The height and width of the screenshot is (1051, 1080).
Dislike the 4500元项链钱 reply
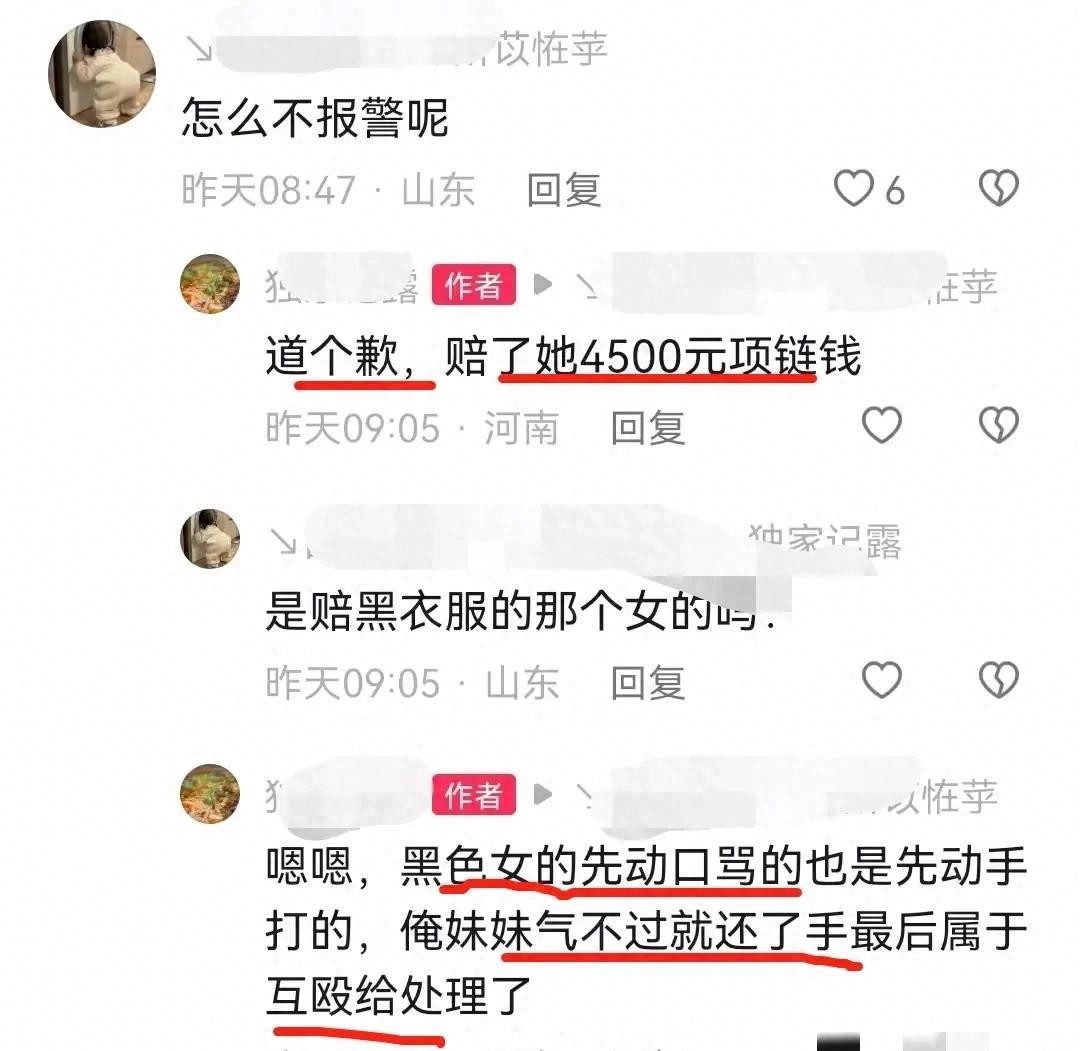(999, 425)
